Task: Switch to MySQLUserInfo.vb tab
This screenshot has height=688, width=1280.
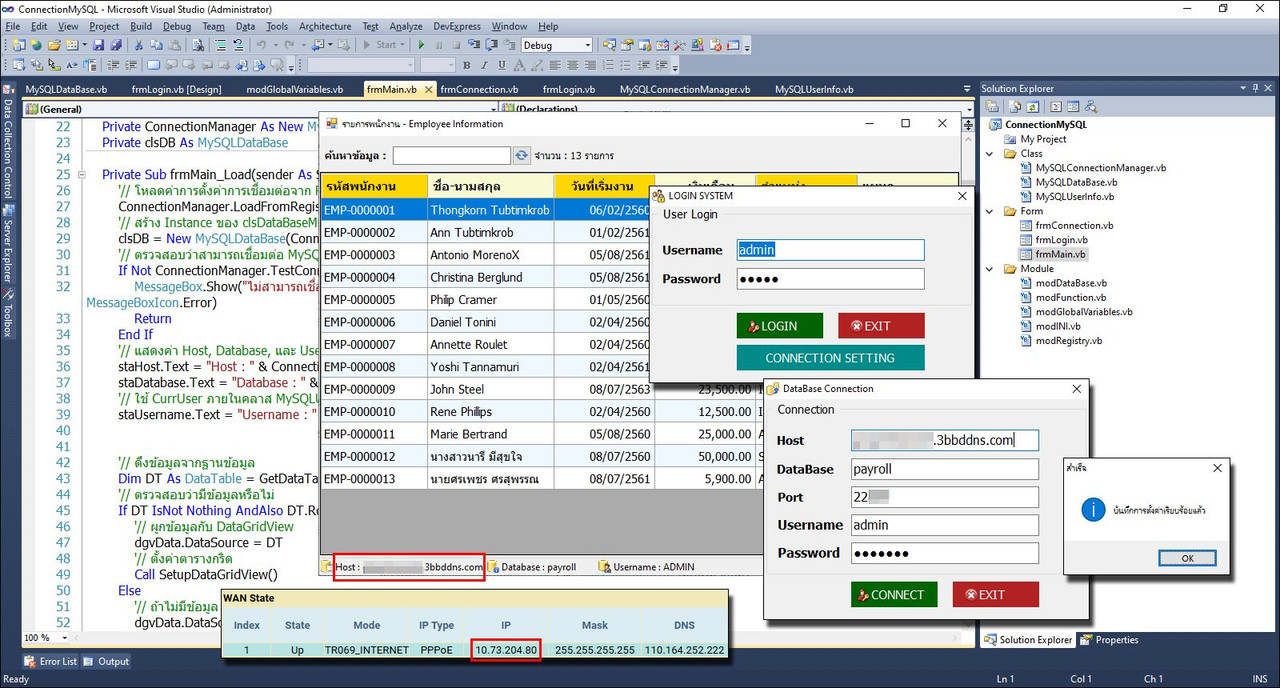Action: 814,89
